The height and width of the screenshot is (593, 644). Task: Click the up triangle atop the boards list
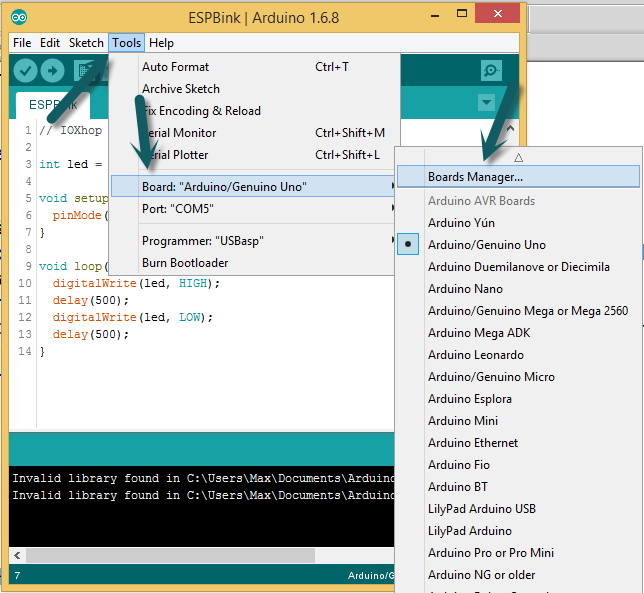click(518, 157)
